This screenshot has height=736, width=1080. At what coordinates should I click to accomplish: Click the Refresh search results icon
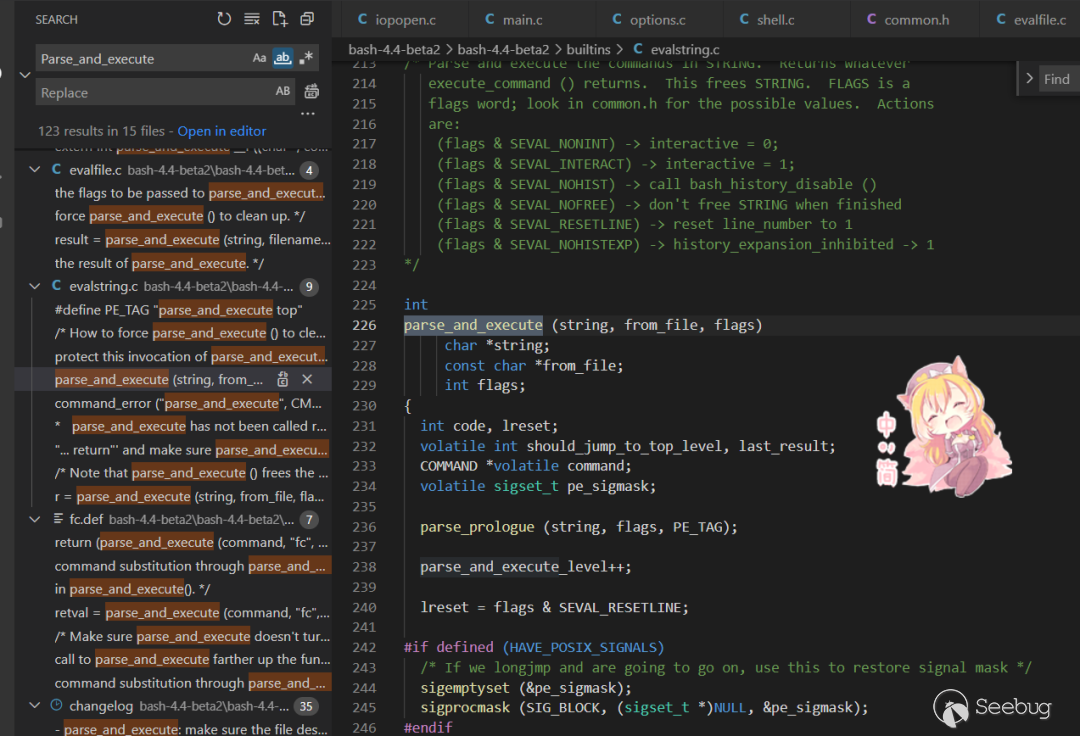tap(224, 19)
